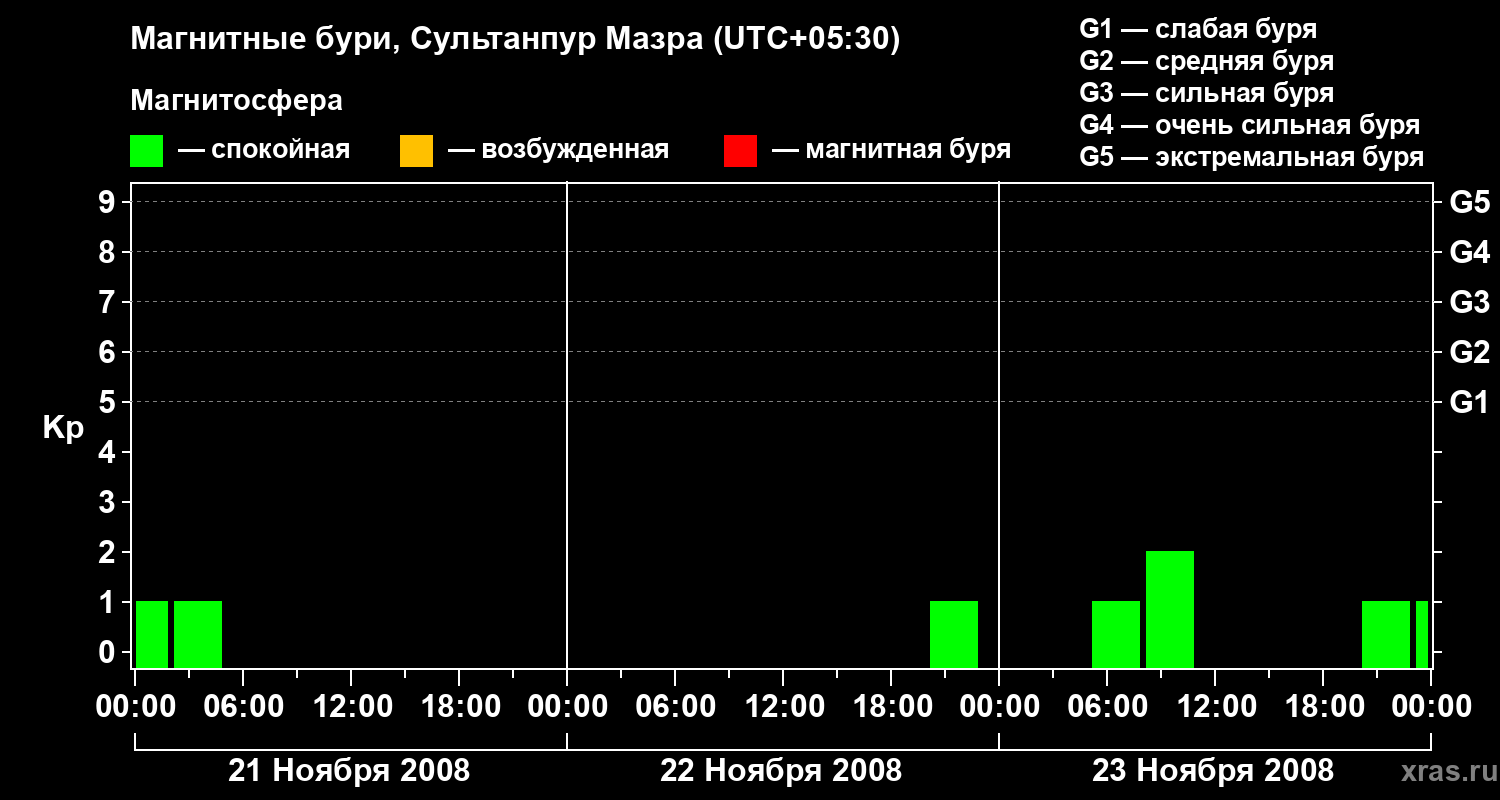Select the "G5 — экстремальная буря" legend line
Image resolution: width=1500 pixels, height=800 pixels.
tap(1252, 157)
